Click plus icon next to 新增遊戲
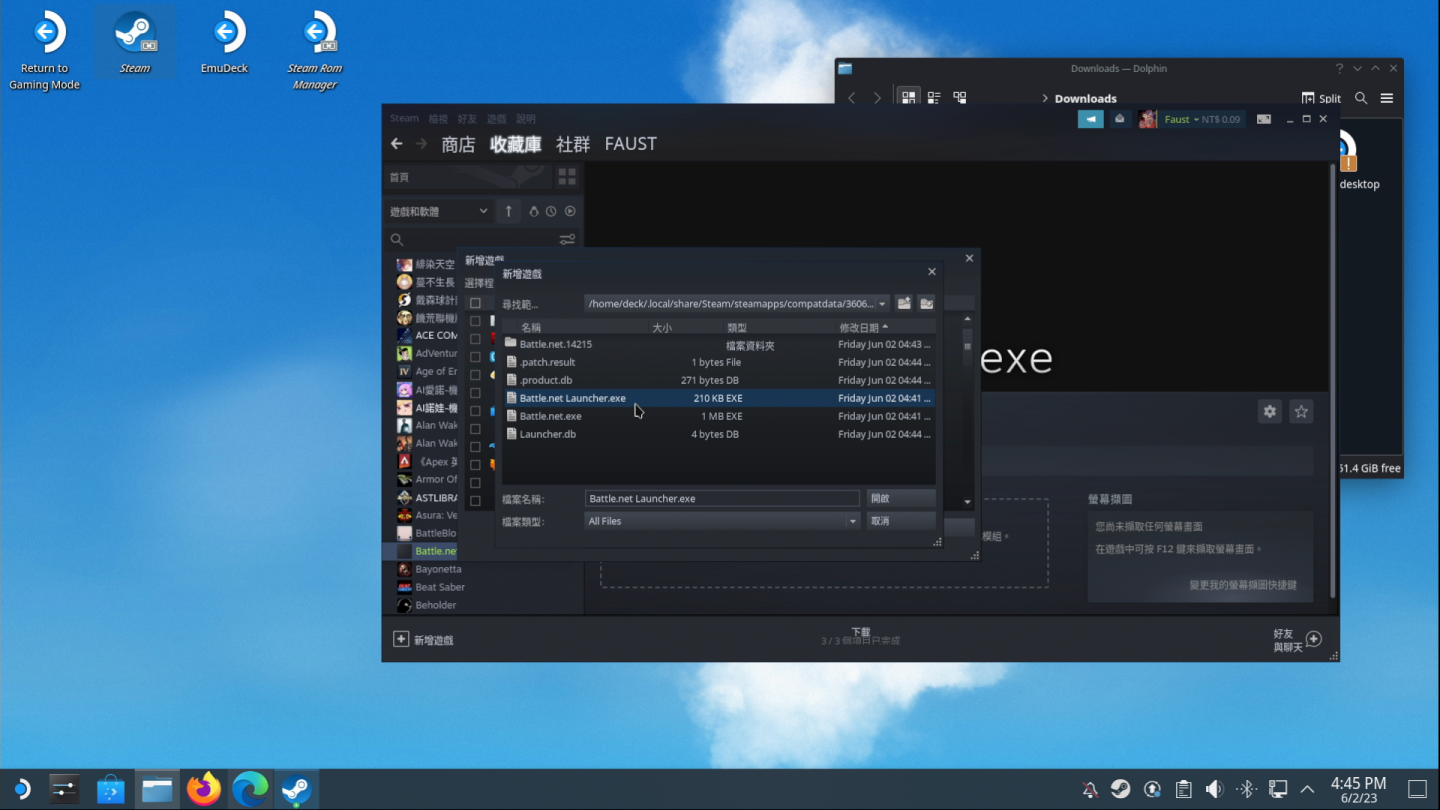Viewport: 1440px width, 810px height. click(401, 639)
